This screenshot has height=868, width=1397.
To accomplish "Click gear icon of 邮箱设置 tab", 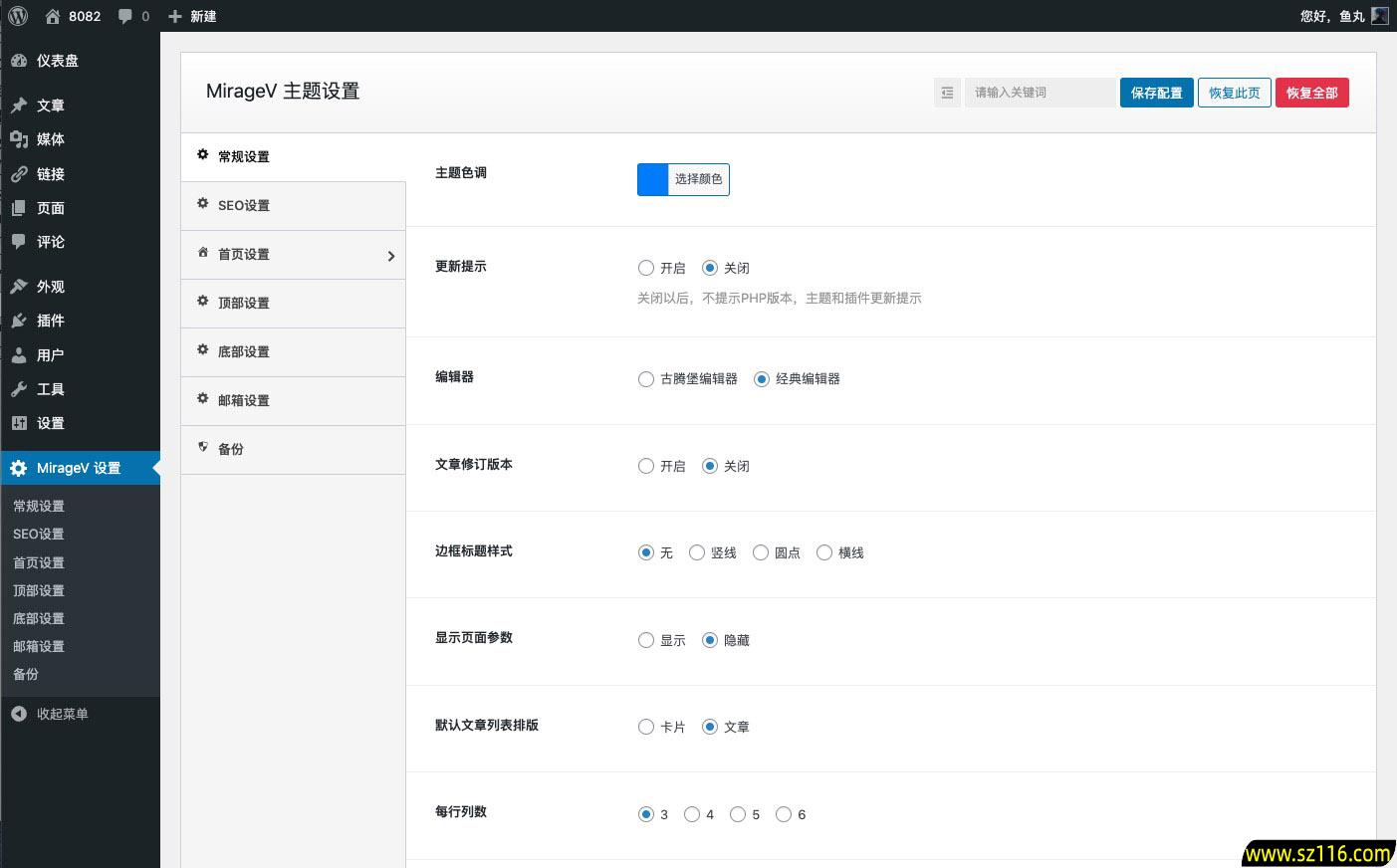I will pos(202,399).
